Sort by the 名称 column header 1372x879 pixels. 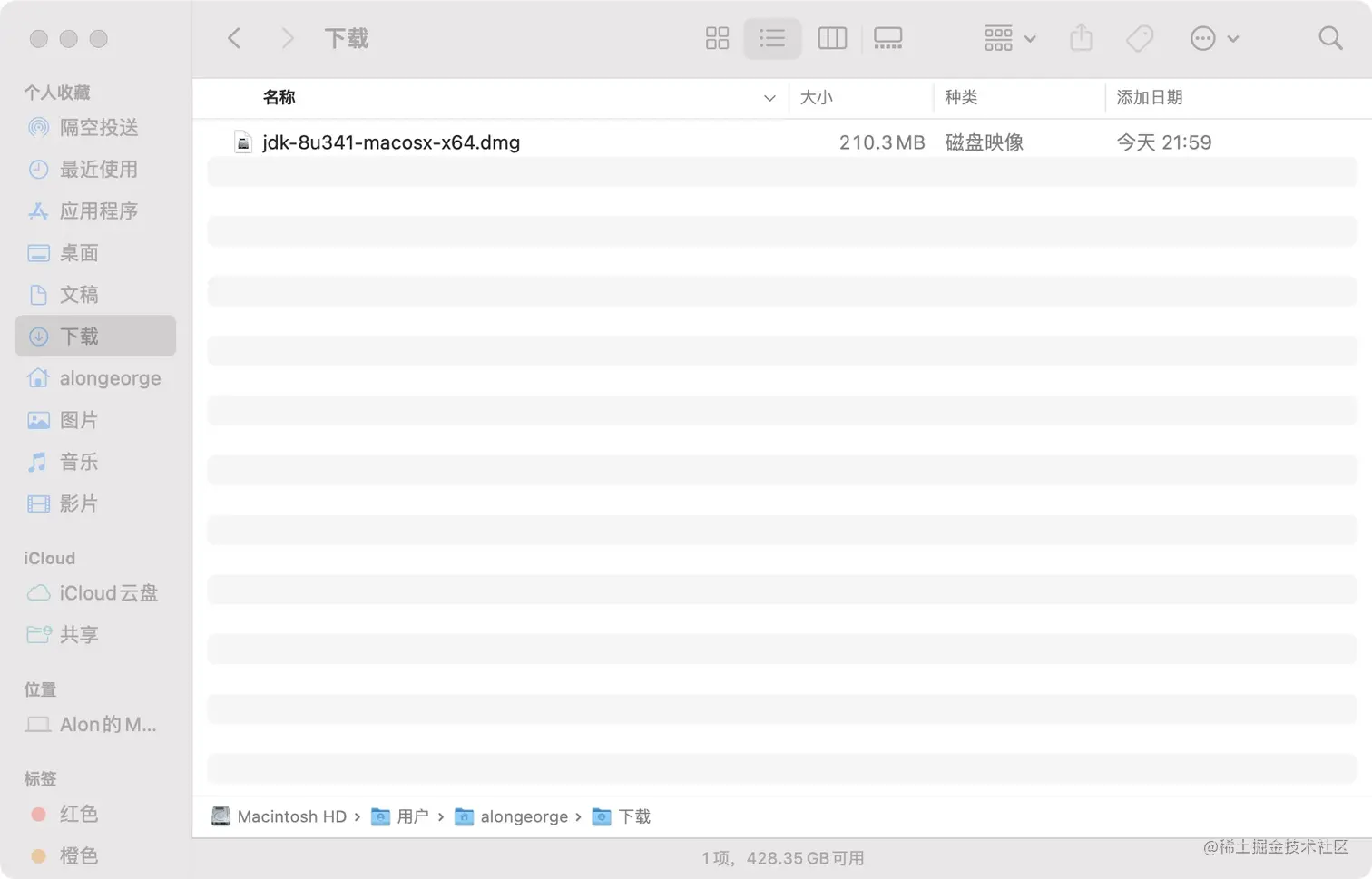[x=279, y=97]
